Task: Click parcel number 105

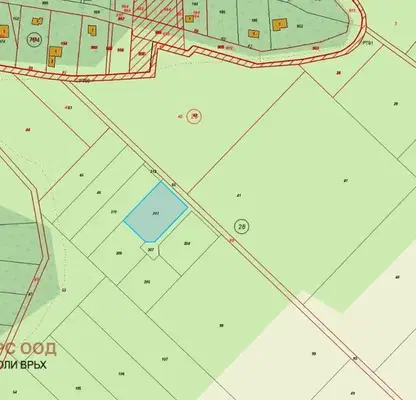Action: click(x=78, y=388)
